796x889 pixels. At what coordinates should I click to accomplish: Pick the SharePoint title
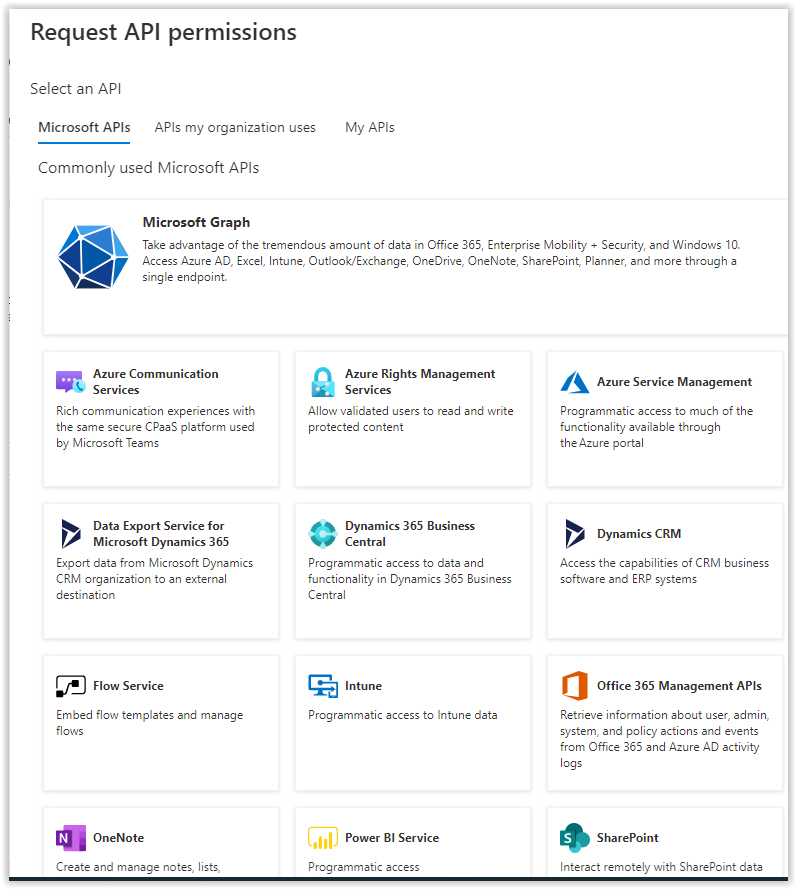click(x=628, y=838)
